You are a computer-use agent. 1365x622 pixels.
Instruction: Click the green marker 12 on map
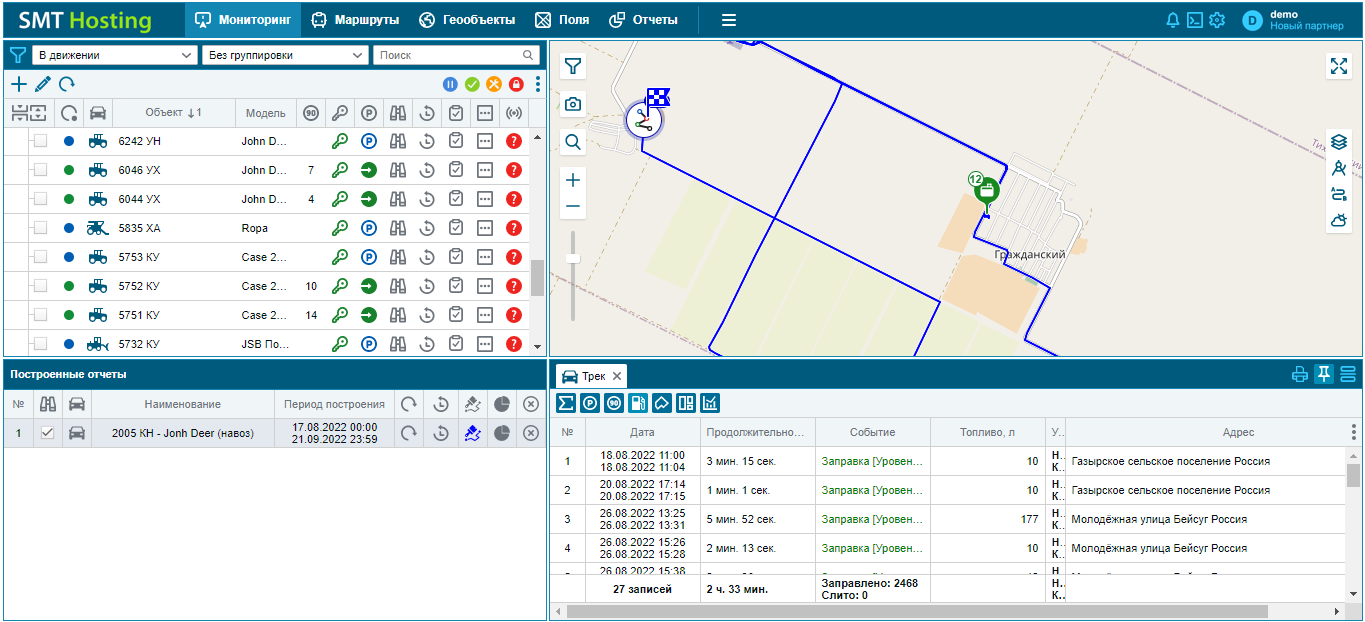(985, 190)
